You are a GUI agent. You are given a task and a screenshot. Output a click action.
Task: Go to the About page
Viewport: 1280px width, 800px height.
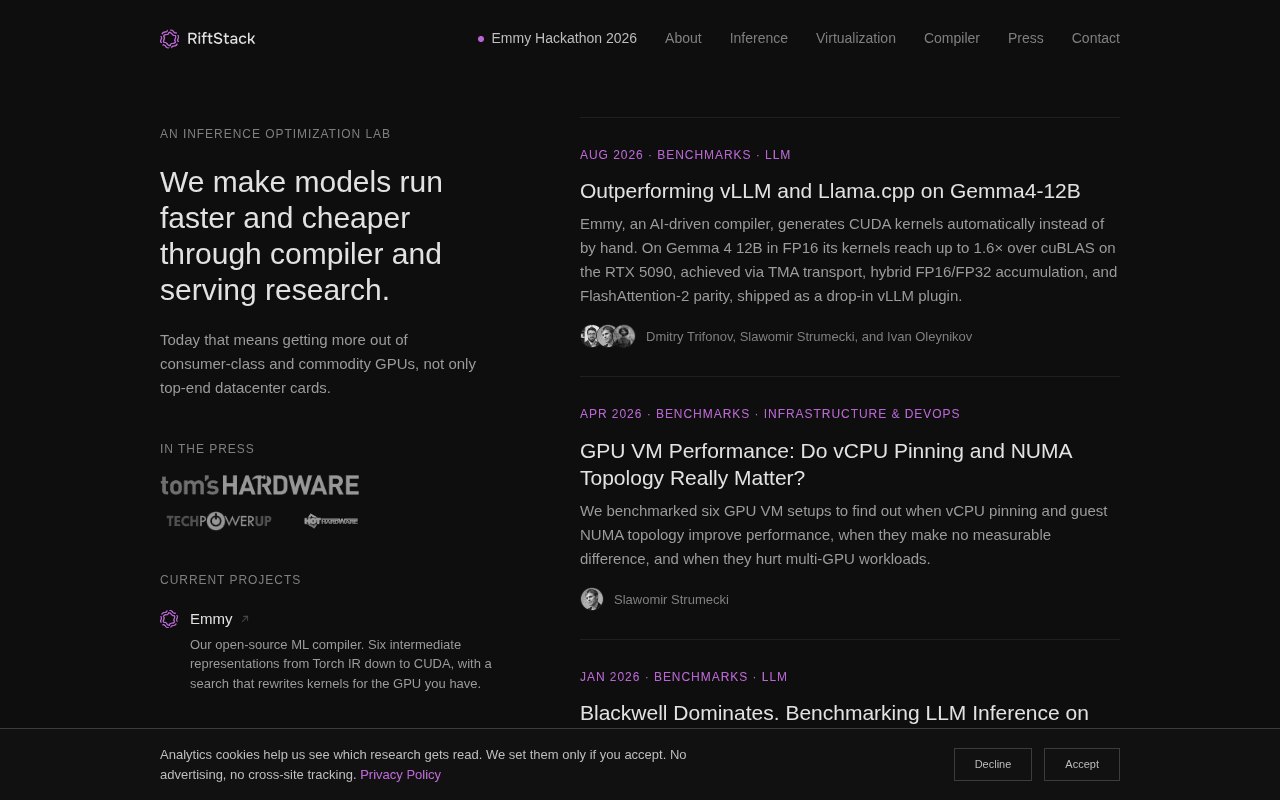(x=683, y=38)
